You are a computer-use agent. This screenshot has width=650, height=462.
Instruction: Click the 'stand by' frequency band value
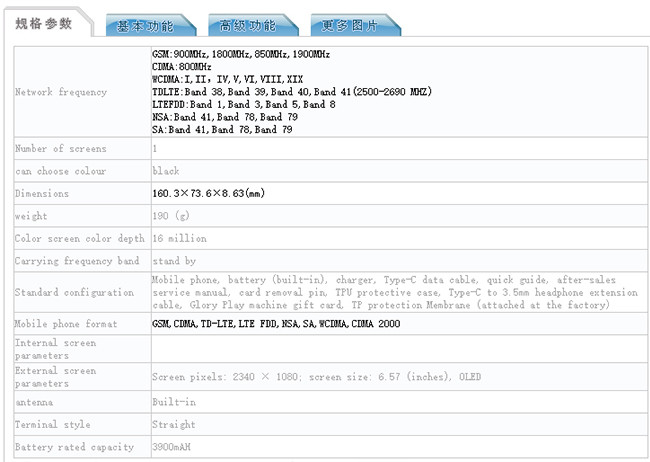174,261
